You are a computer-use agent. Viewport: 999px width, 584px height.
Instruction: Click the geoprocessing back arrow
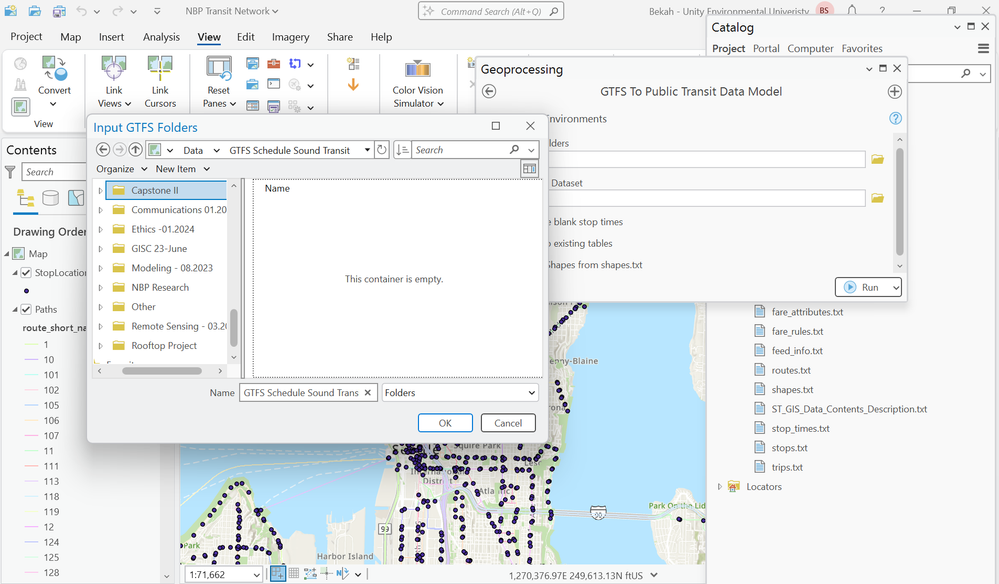(489, 91)
